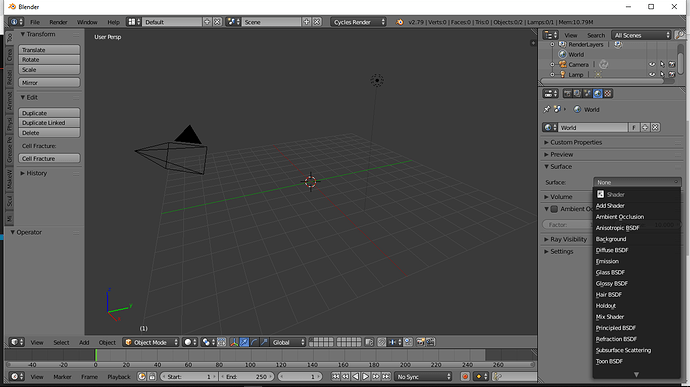Enable the Ambient Occlusion checkbox
The width and height of the screenshot is (690, 387).
[554, 209]
